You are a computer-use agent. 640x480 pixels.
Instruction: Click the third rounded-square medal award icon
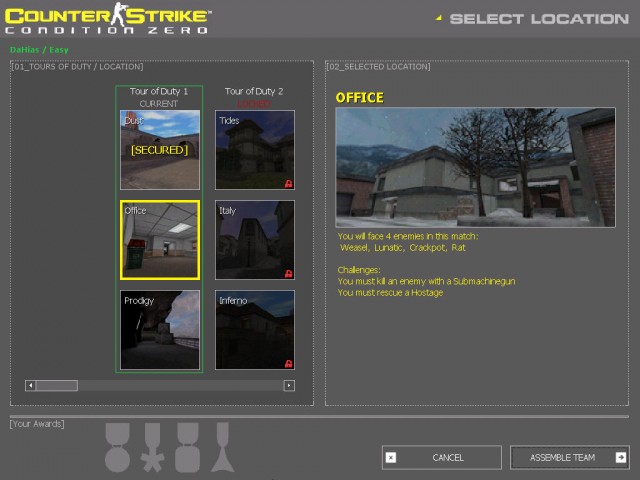point(188,447)
